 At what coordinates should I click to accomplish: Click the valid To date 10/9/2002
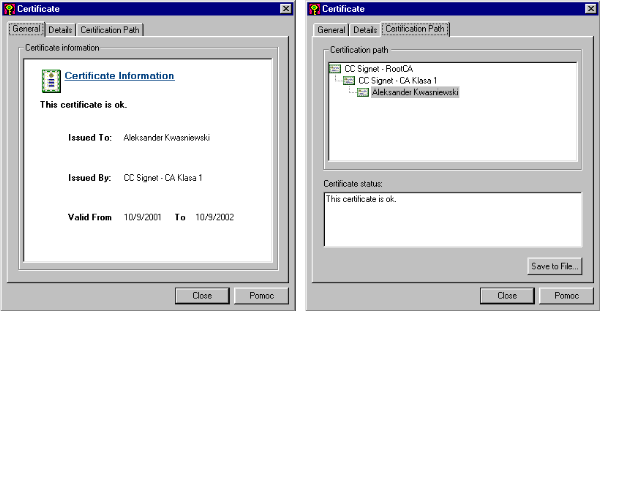click(x=215, y=217)
